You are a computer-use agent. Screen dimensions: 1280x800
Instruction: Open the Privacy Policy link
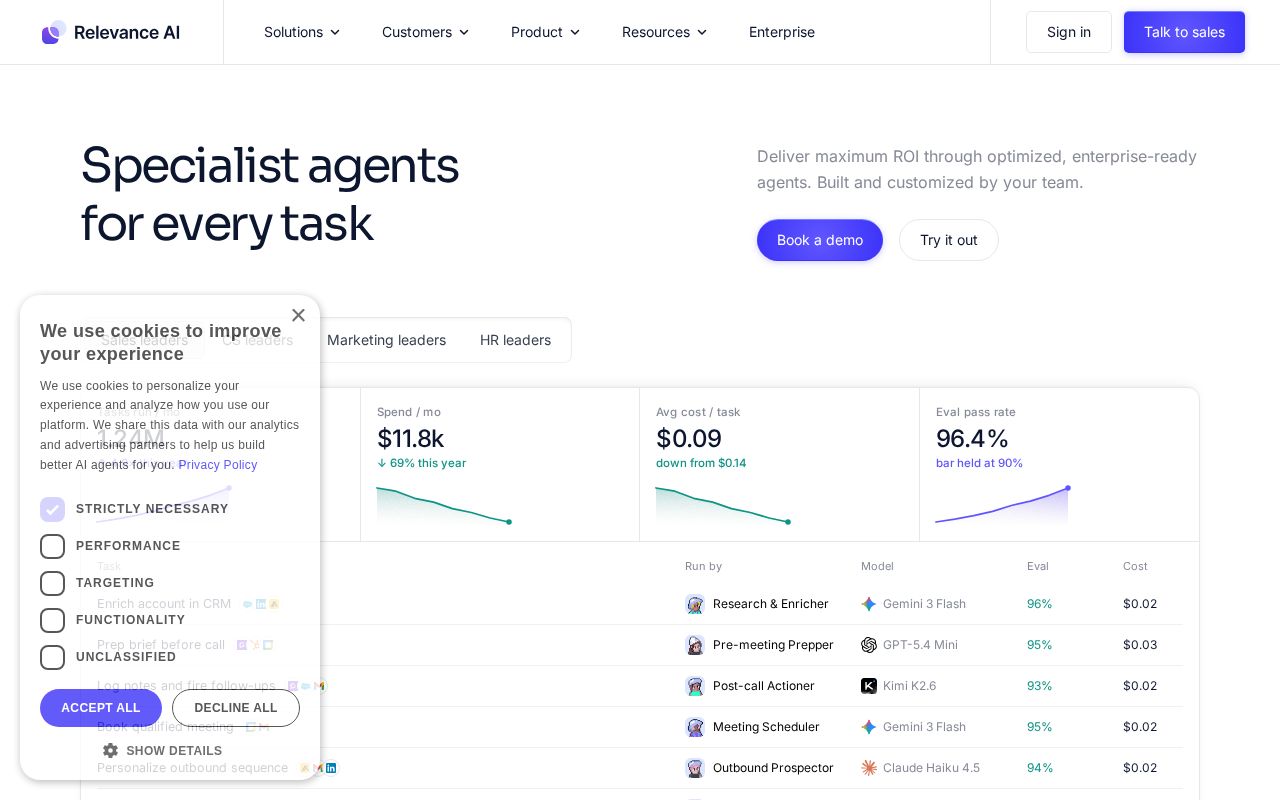[218, 465]
